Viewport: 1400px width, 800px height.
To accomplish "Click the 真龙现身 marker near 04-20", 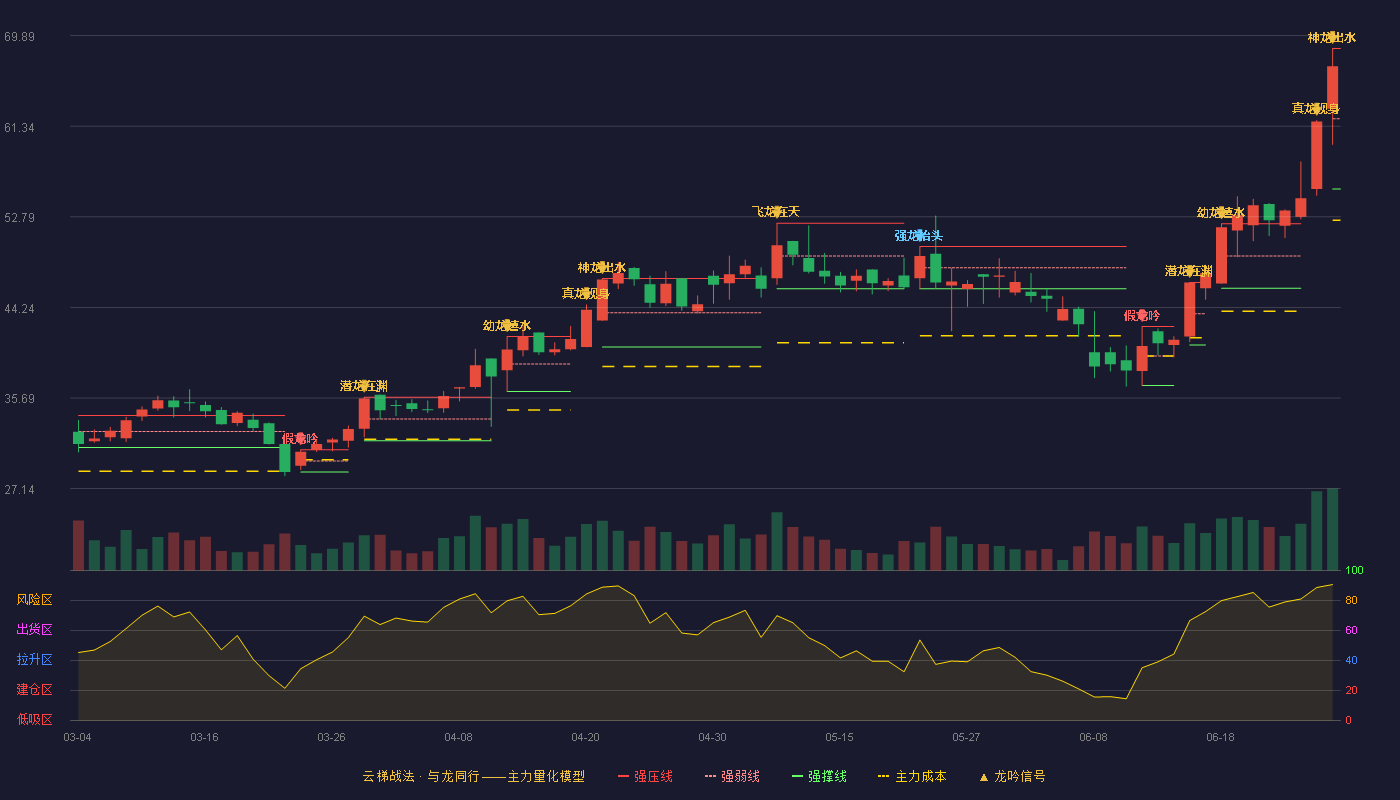I will point(586,294).
